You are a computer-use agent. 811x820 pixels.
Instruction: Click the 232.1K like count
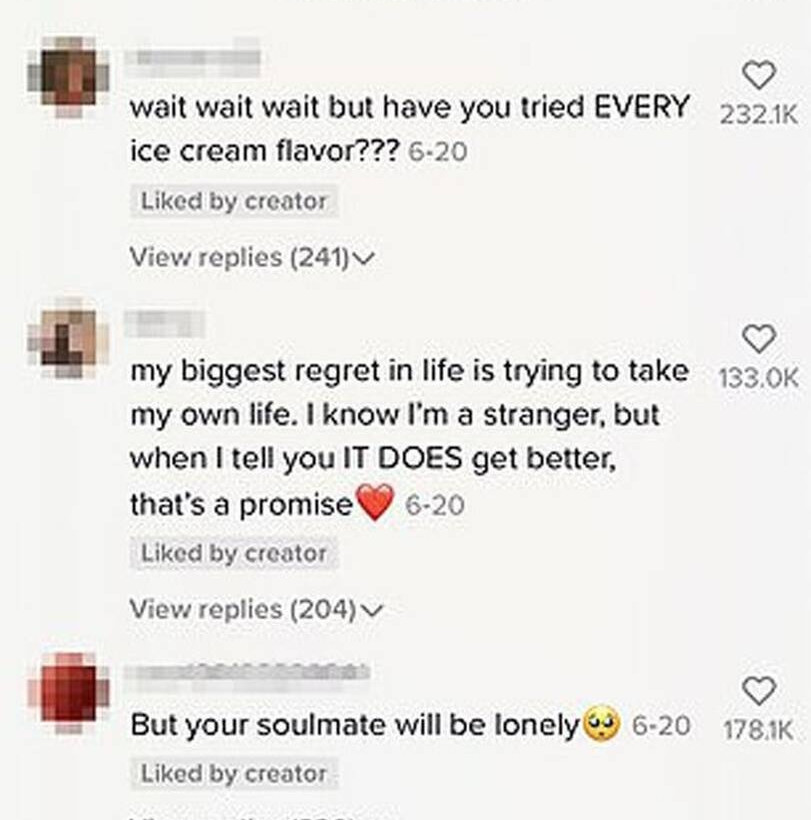point(759,115)
